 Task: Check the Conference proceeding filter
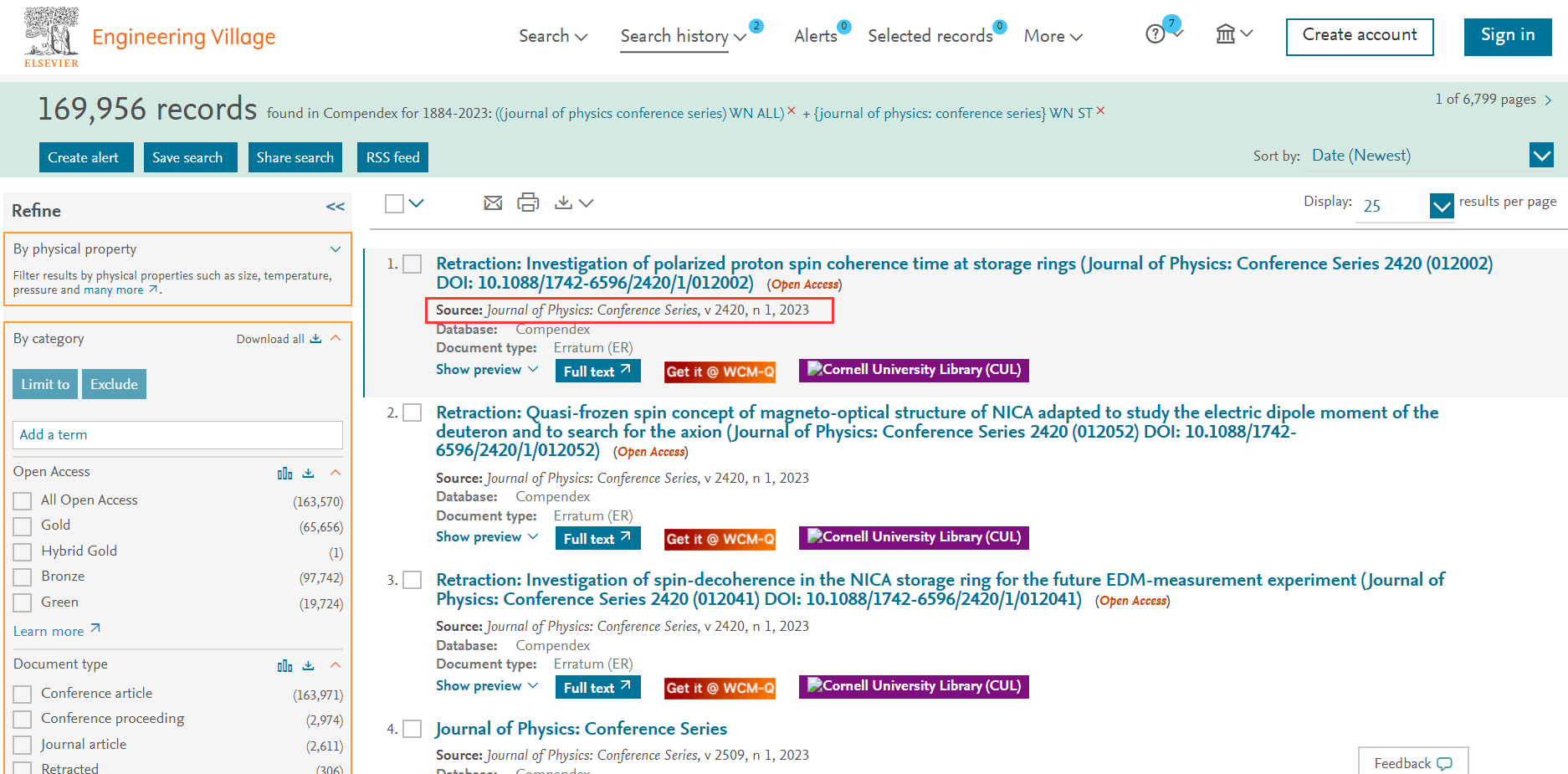click(23, 720)
